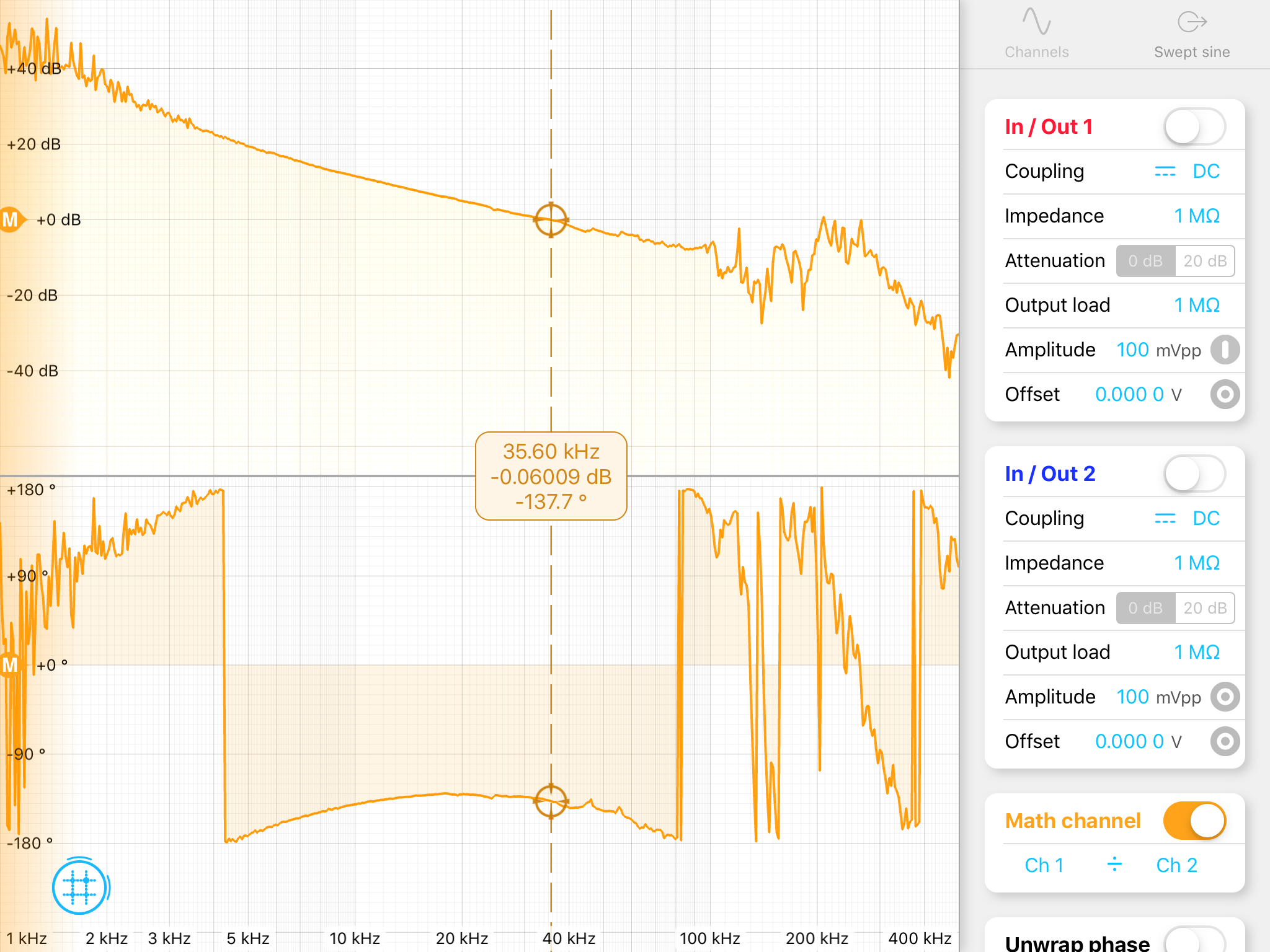Tap the magnitude cursor crosshair
Screen dimensions: 1270x952
click(551, 220)
